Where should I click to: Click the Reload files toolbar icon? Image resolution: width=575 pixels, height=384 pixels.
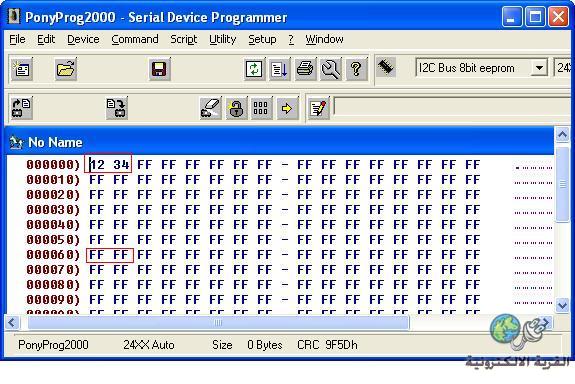coord(254,69)
